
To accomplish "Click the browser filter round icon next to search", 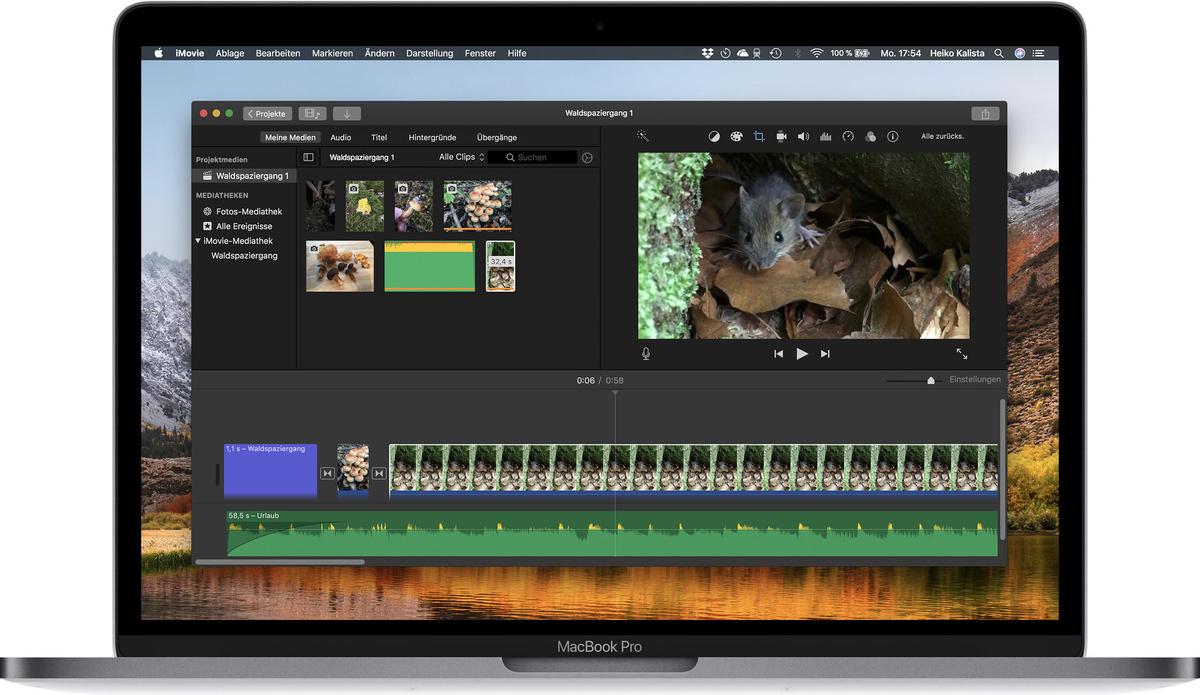I will tap(587, 158).
